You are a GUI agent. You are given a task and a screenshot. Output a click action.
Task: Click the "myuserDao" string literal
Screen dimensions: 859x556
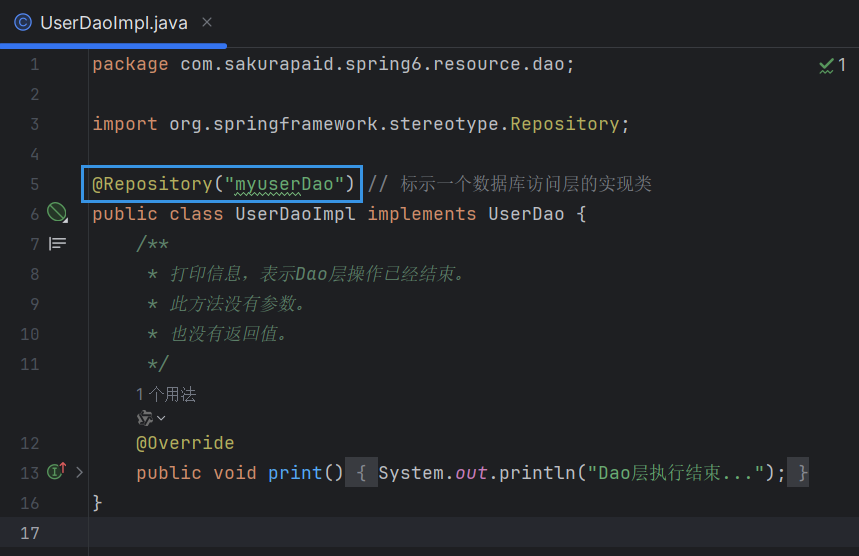pos(284,184)
